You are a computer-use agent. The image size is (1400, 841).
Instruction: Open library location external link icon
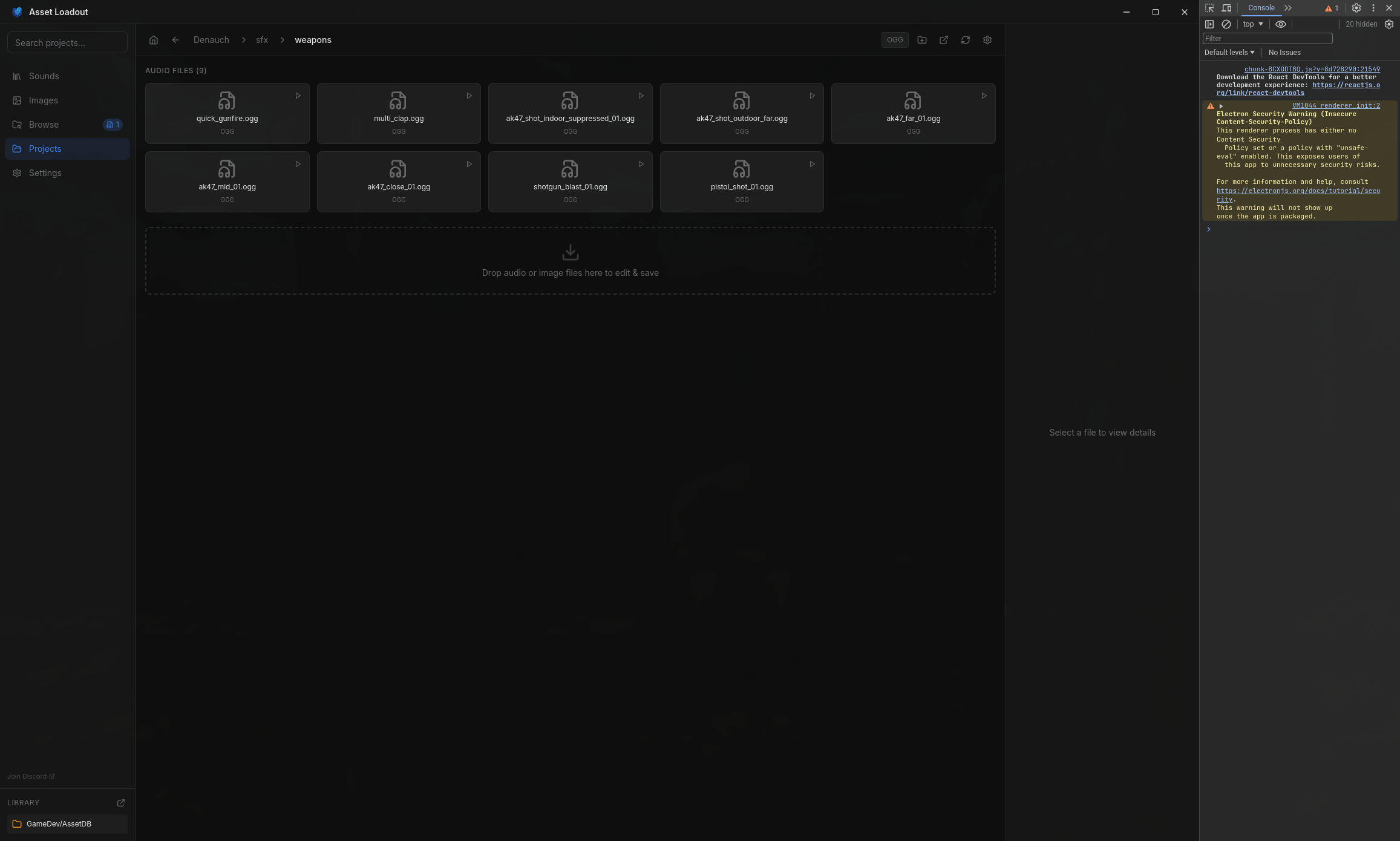tap(121, 803)
